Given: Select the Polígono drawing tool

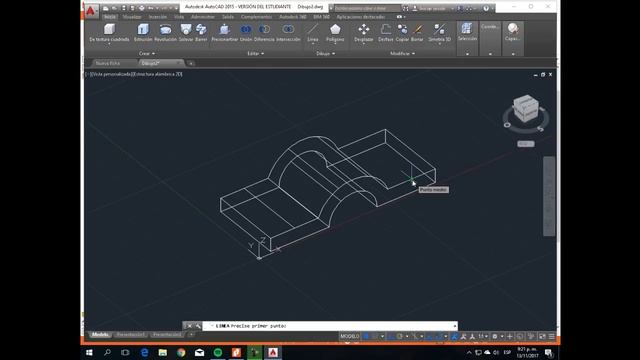Looking at the screenshot, I should pyautogui.click(x=335, y=33).
